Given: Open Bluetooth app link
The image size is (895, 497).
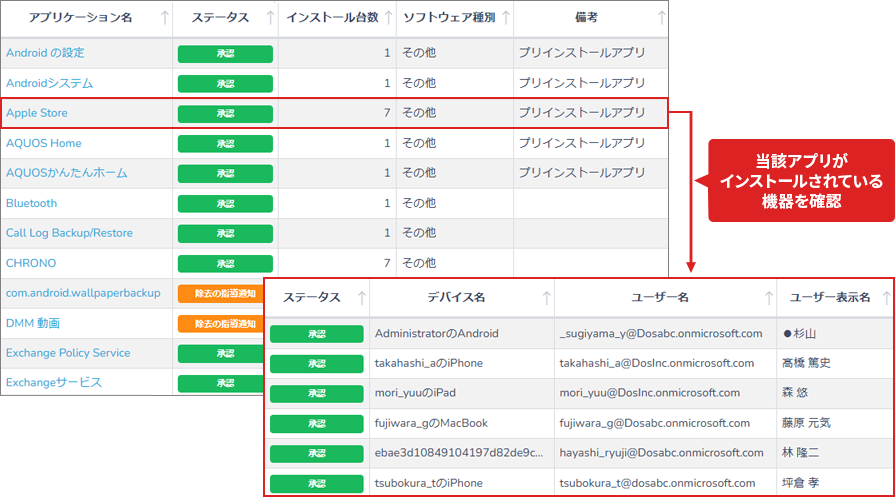Looking at the screenshot, I should [x=31, y=203].
